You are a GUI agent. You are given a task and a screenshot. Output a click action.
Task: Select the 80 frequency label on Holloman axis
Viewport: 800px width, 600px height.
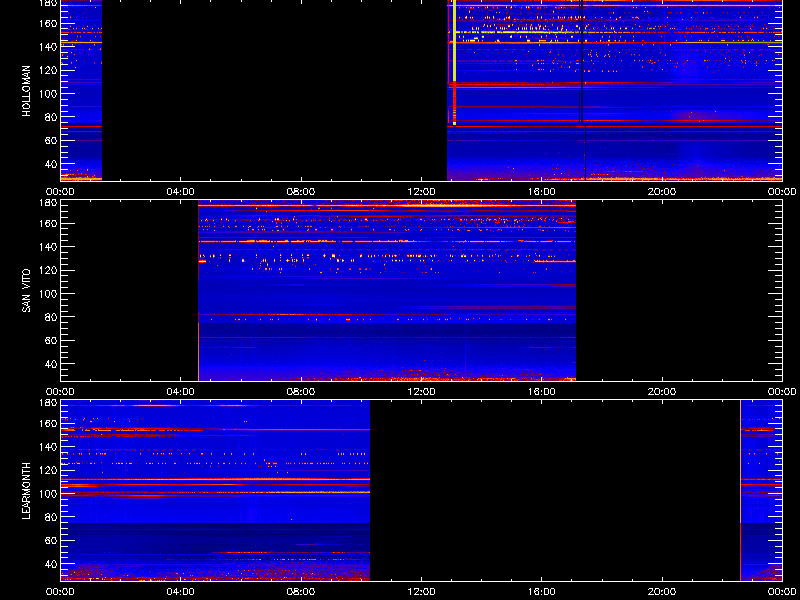[52, 117]
